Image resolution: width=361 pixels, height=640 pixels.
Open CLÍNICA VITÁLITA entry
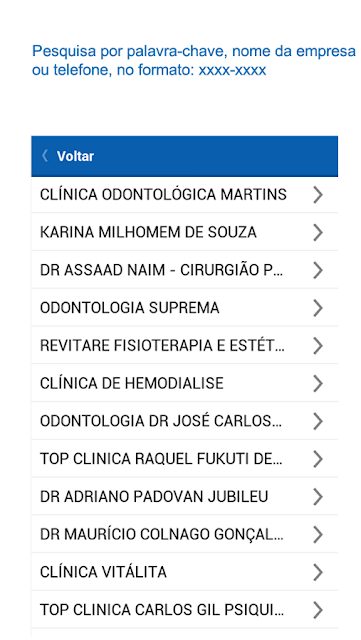pos(185,572)
